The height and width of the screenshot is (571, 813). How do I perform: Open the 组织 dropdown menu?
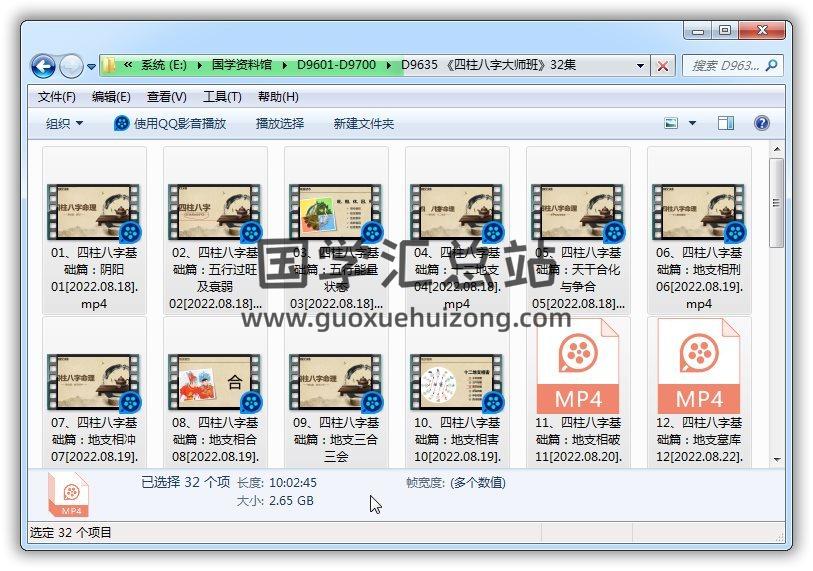click(64, 123)
